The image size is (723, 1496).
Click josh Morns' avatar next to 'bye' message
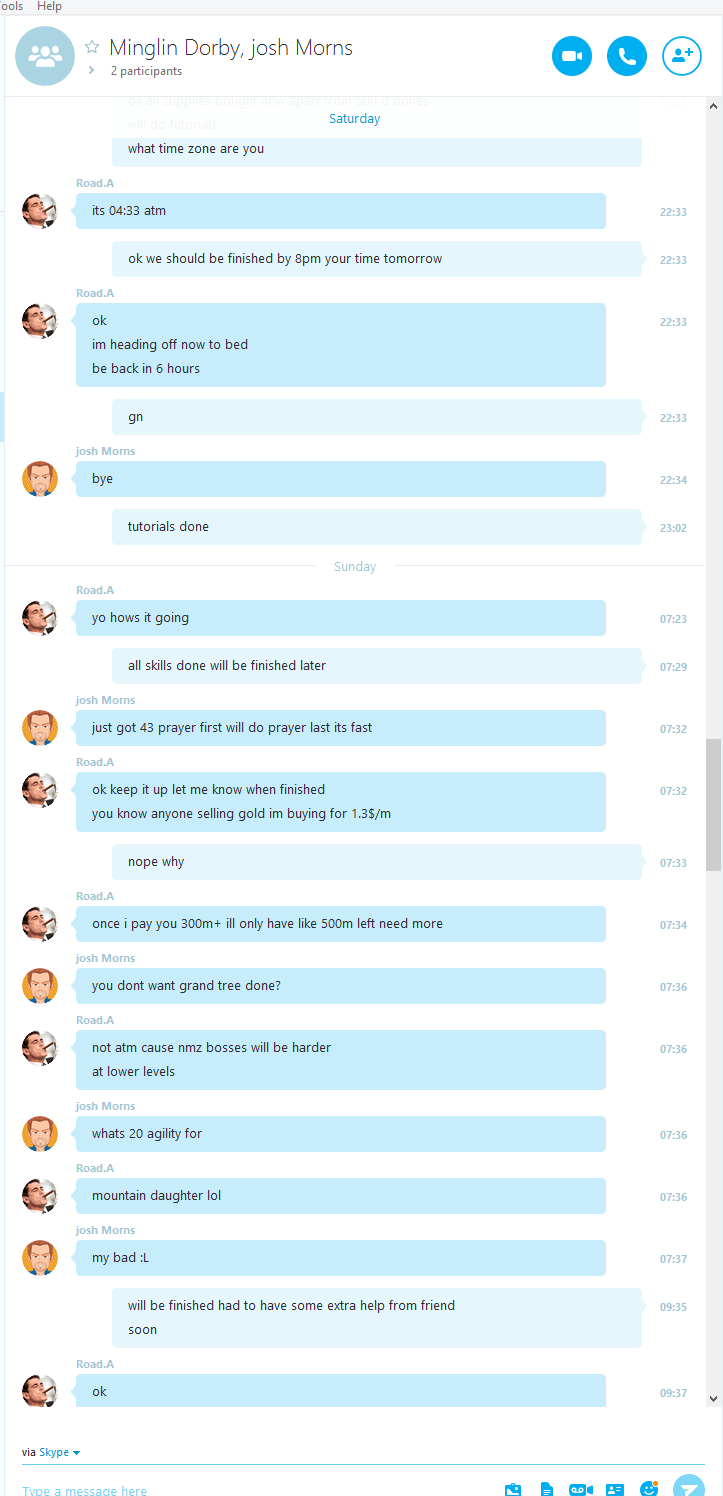(x=40, y=479)
